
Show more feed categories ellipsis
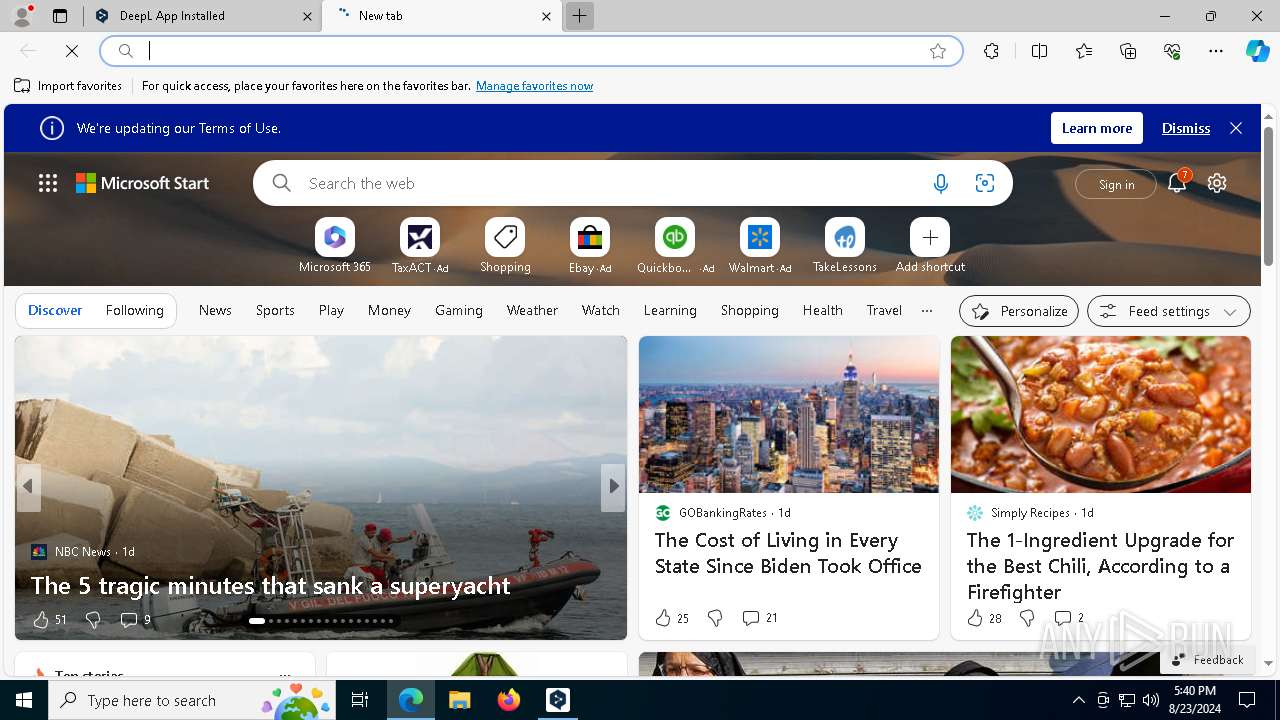tap(927, 311)
